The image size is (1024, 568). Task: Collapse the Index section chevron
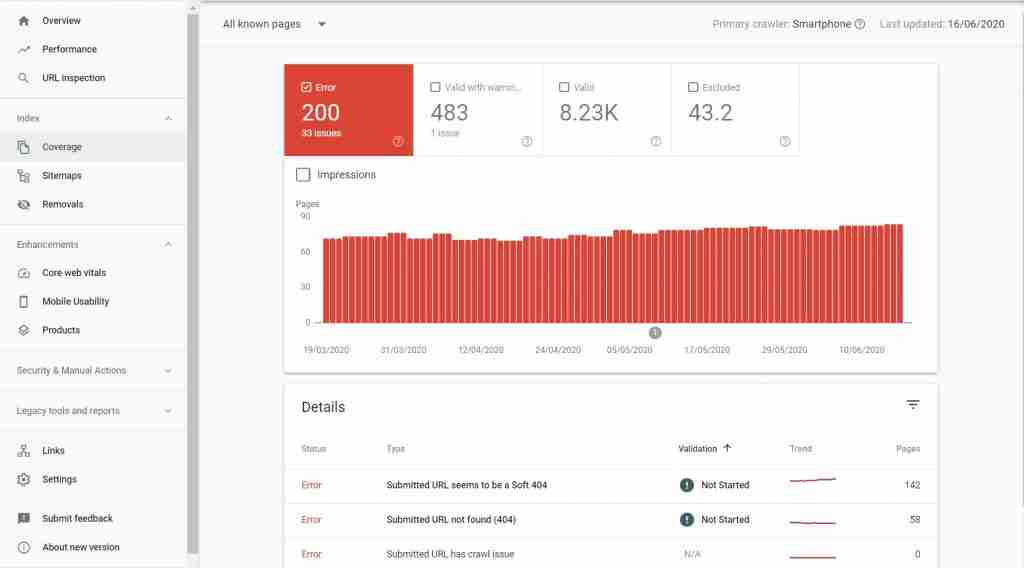tap(168, 118)
